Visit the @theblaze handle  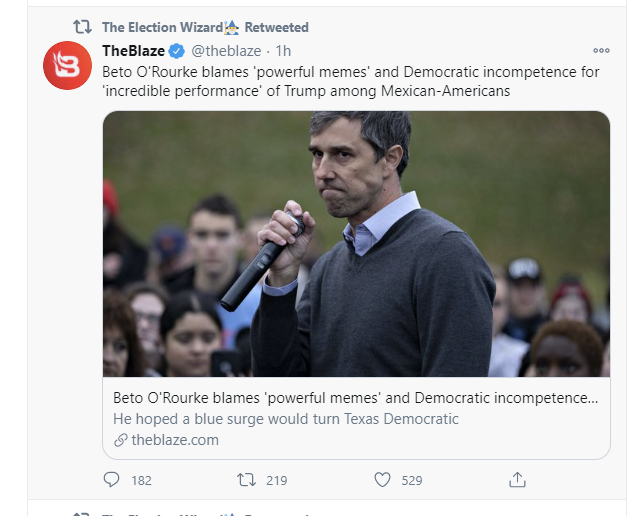(226, 51)
